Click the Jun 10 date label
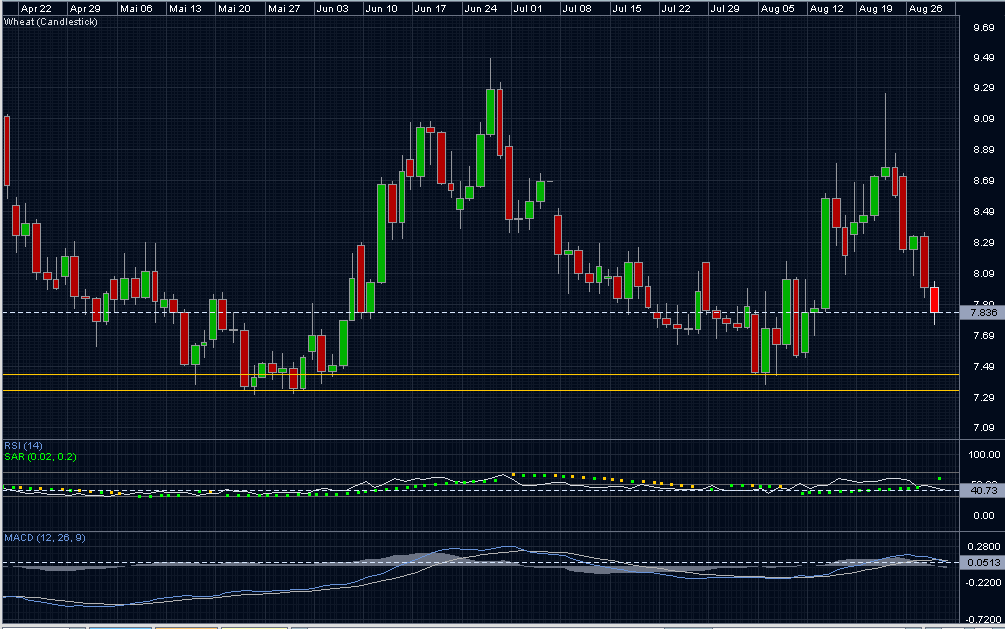This screenshot has height=629, width=1005. (x=381, y=9)
